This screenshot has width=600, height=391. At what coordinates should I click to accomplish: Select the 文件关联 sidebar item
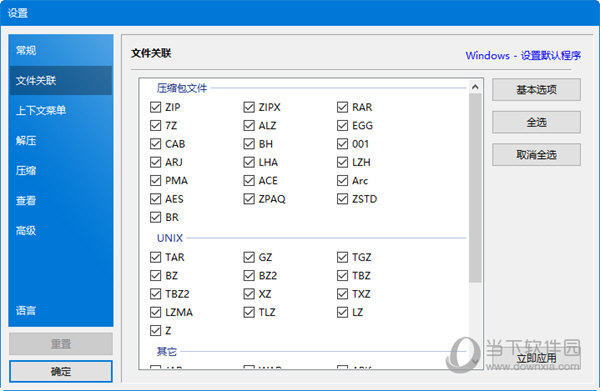click(x=61, y=80)
